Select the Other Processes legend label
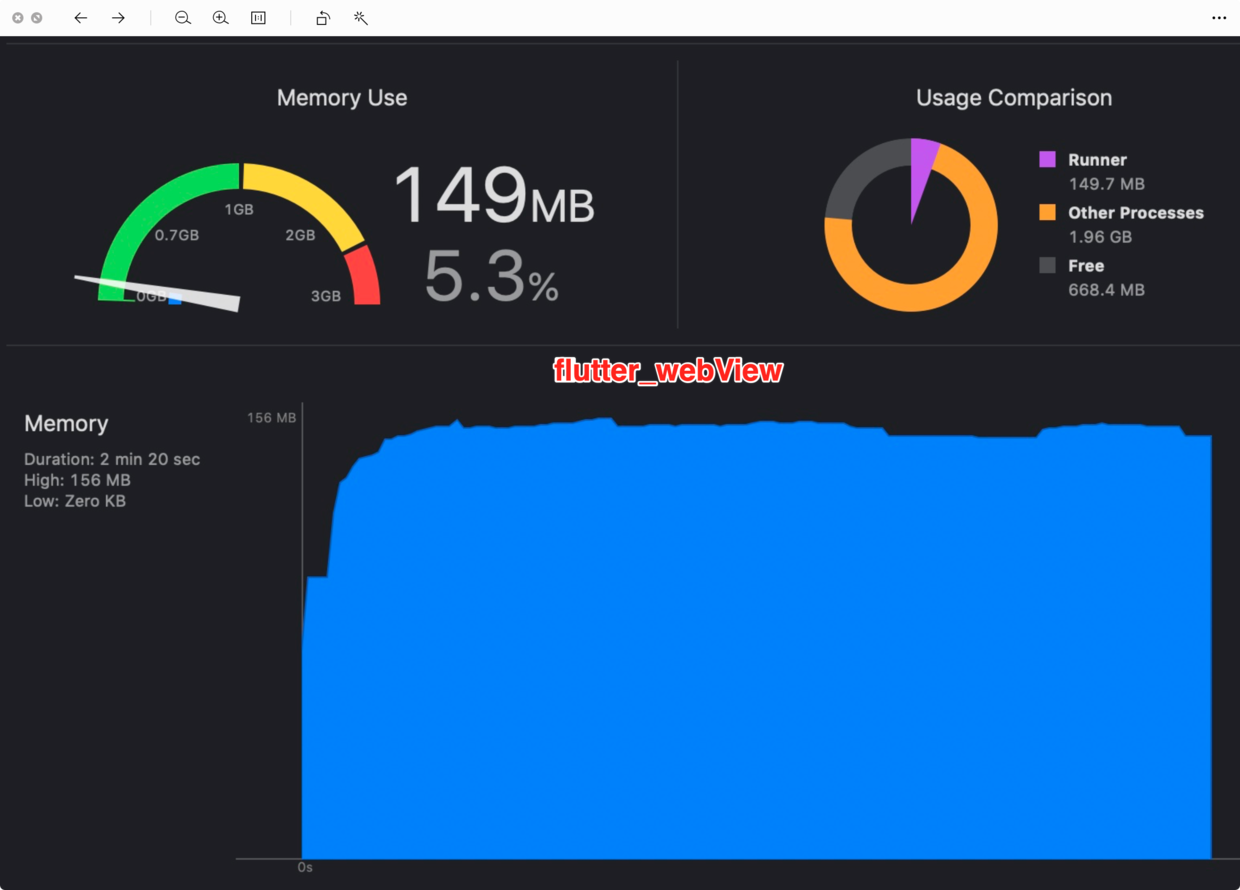Screen dimensions: 1240x890 click(x=1136, y=213)
